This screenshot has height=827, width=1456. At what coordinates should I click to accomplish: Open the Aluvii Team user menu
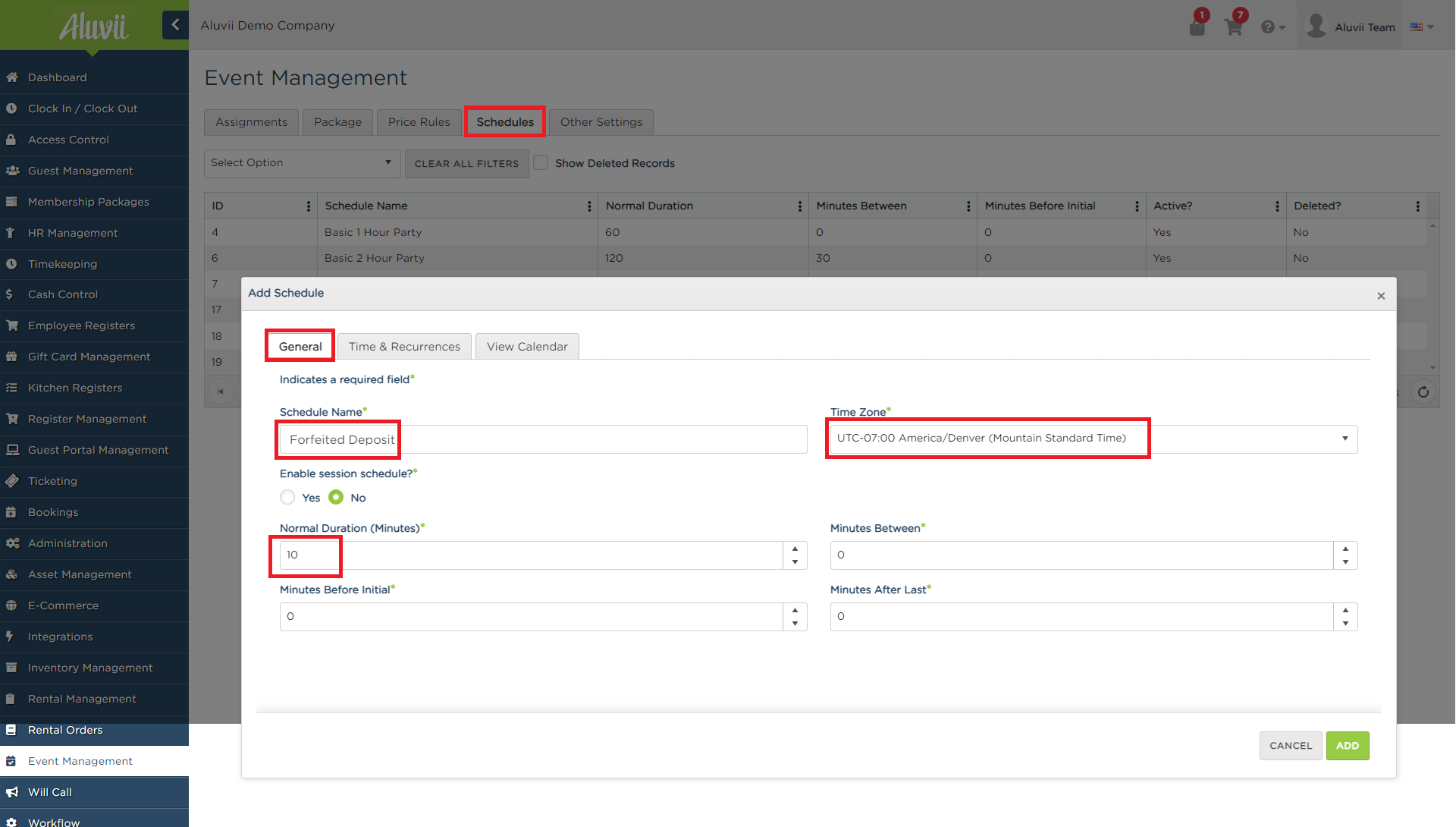[1351, 27]
